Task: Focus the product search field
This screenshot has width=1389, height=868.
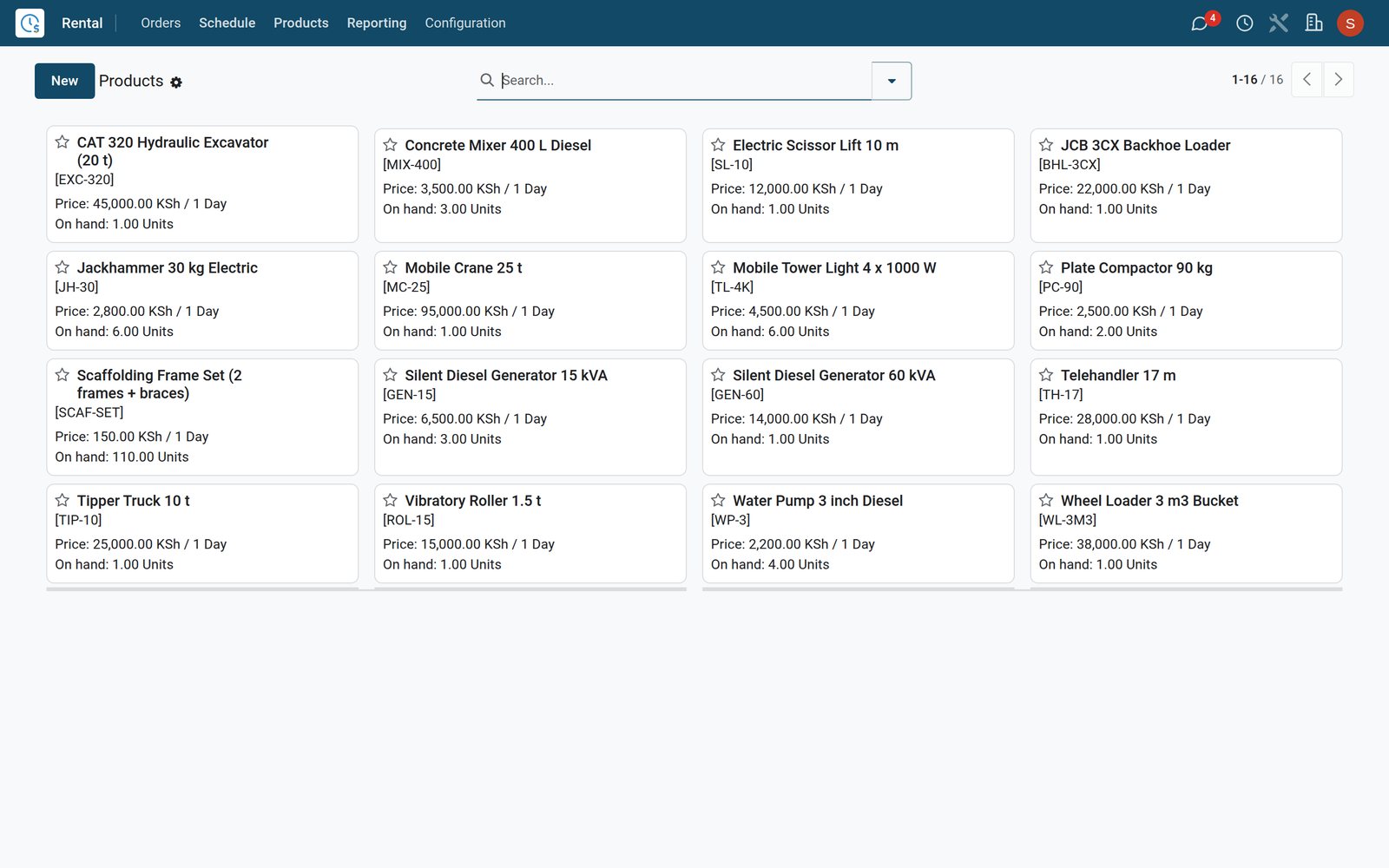Action: [x=684, y=80]
